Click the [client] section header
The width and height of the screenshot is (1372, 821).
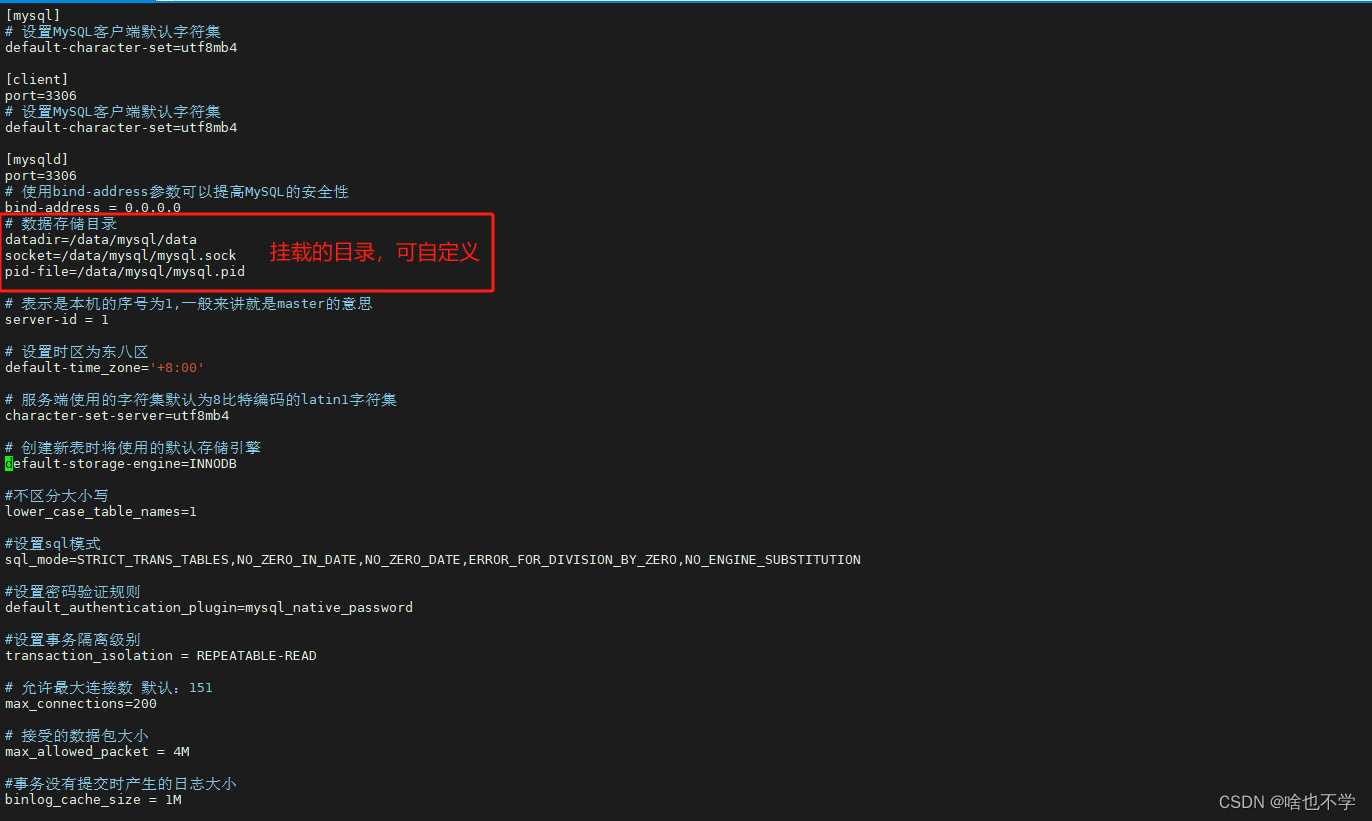(36, 79)
